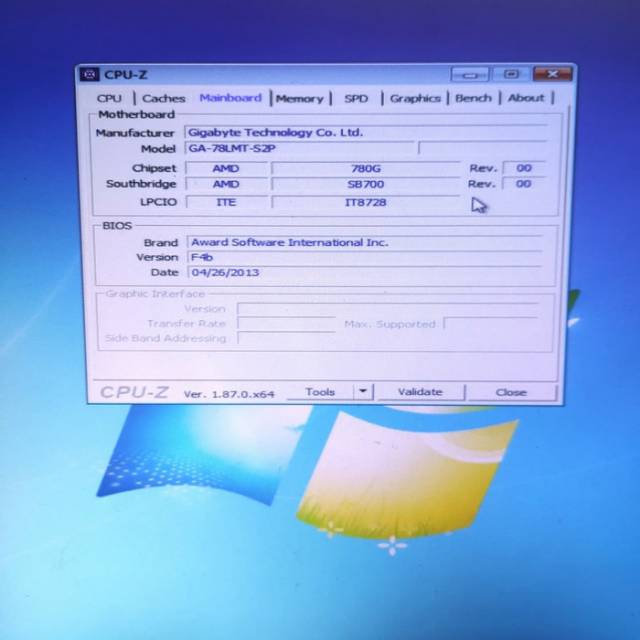Click the CPU-Z icon in the title bar

click(90, 74)
